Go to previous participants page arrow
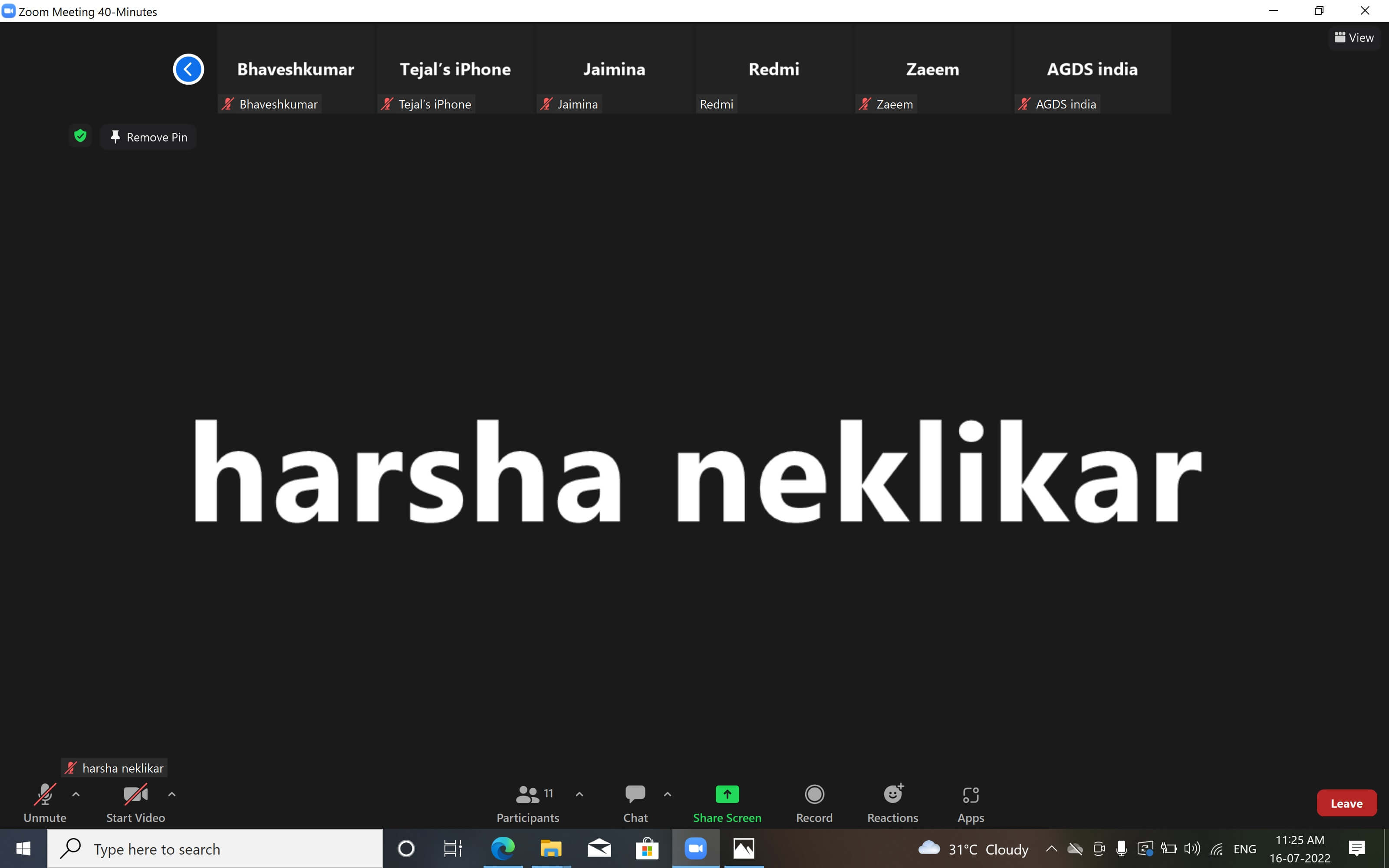This screenshot has width=1389, height=868. tap(188, 69)
